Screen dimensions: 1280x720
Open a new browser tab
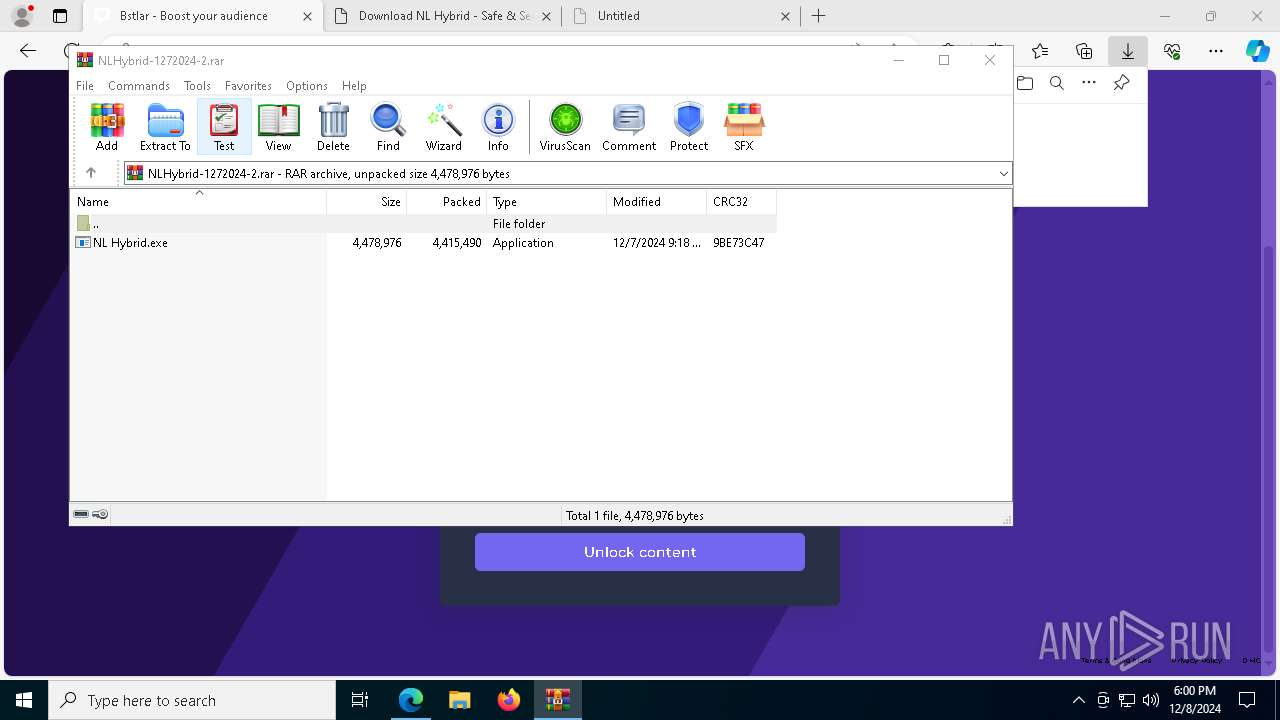(x=819, y=16)
